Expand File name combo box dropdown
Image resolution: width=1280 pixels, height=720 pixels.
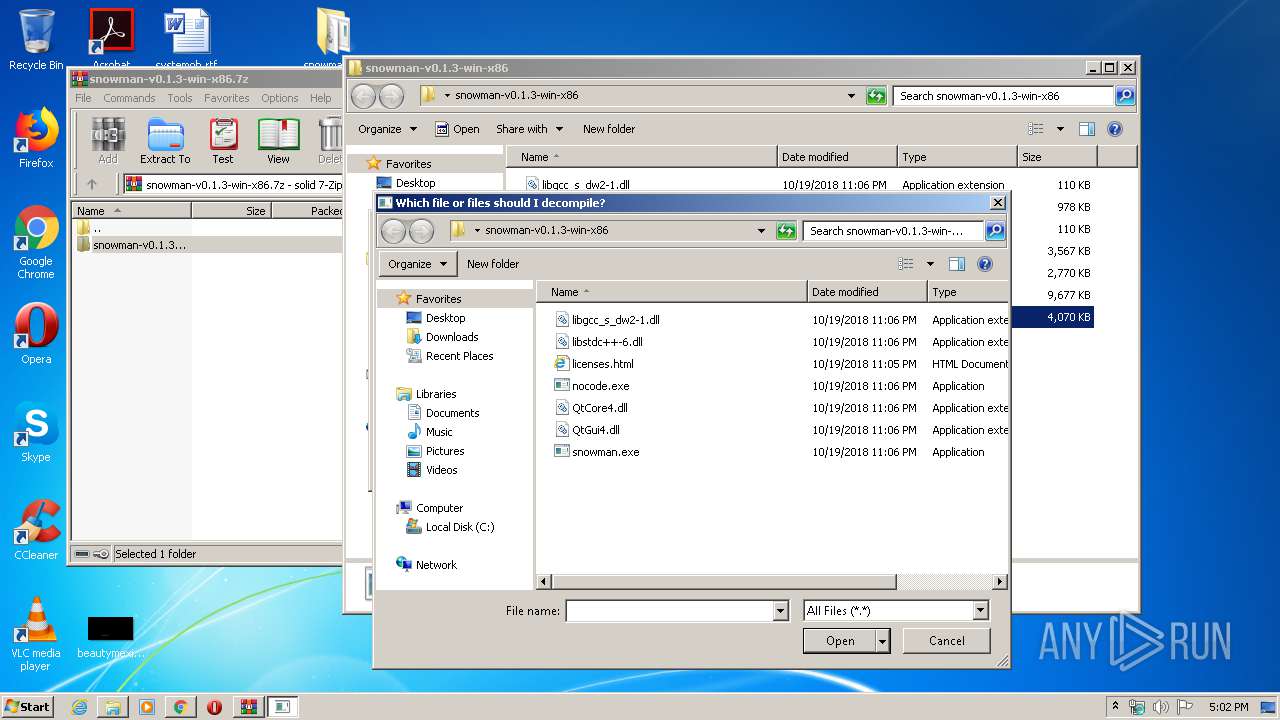(780, 610)
